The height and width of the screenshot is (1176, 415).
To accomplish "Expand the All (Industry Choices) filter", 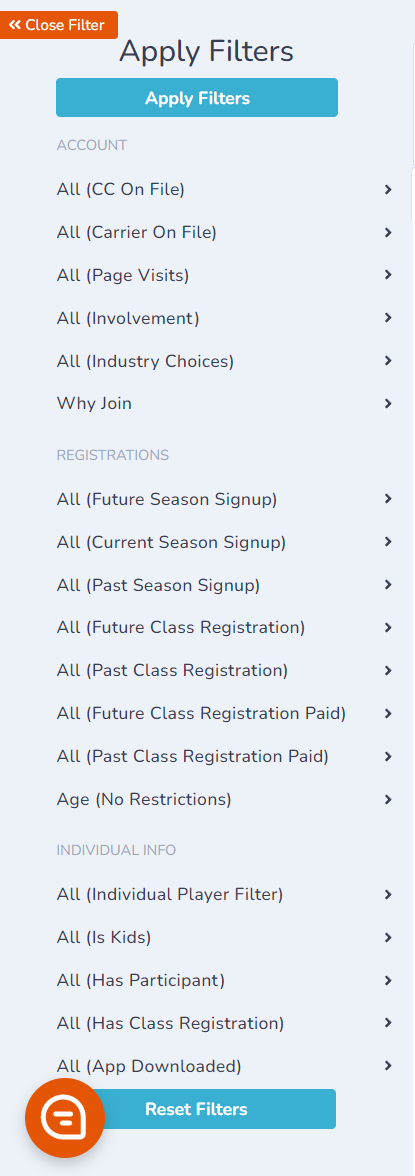I will (x=225, y=361).
